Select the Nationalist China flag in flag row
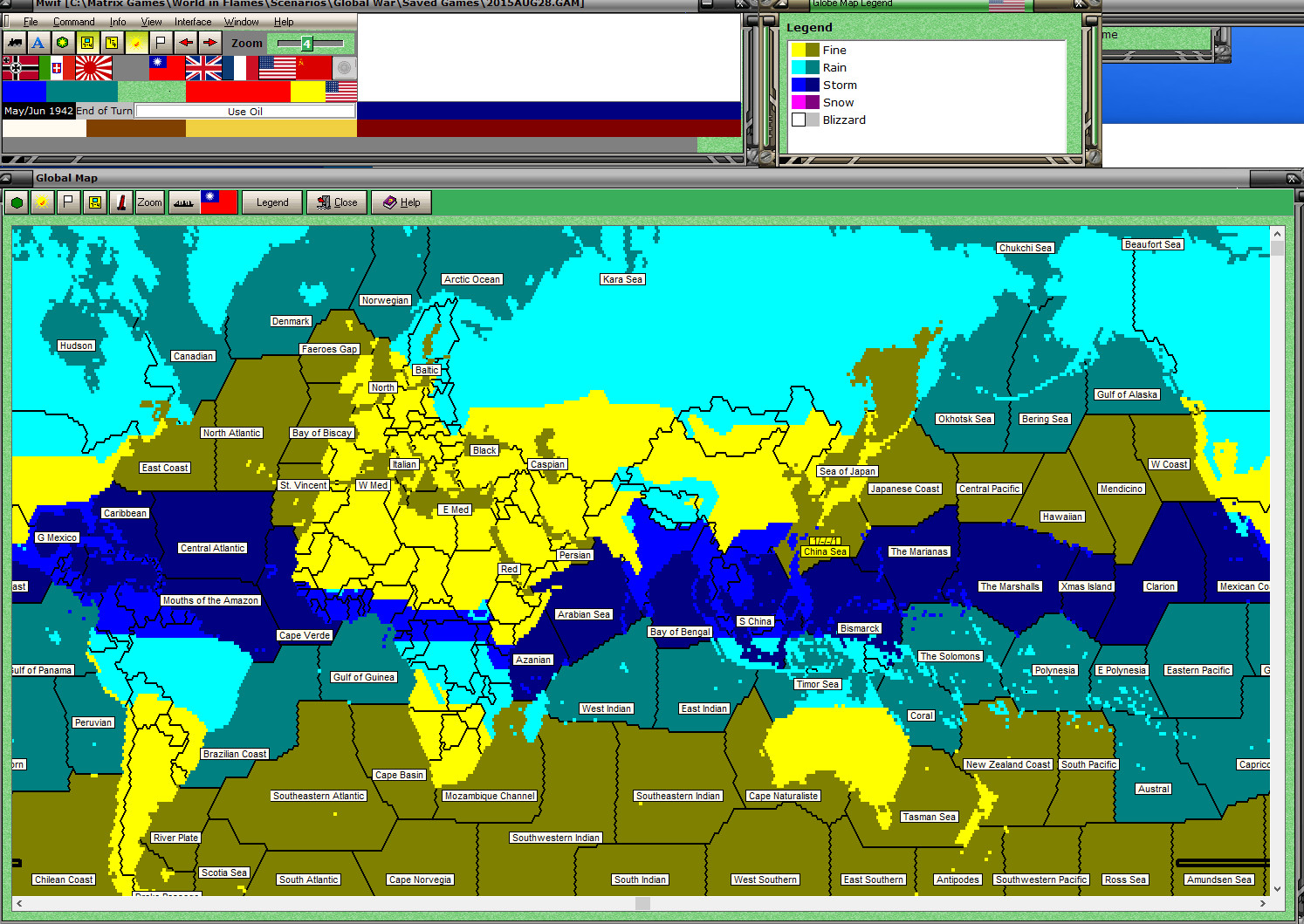Screen dimensions: 1304x924 (x=167, y=68)
